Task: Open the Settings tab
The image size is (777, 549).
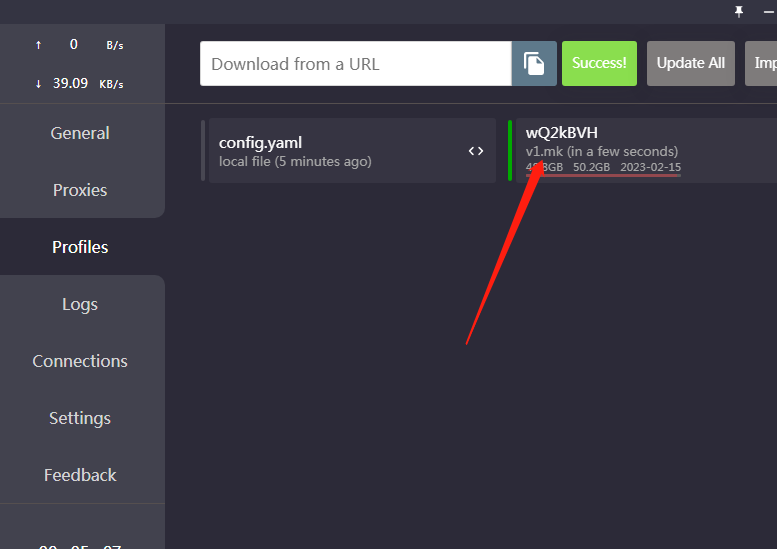Action: click(80, 418)
